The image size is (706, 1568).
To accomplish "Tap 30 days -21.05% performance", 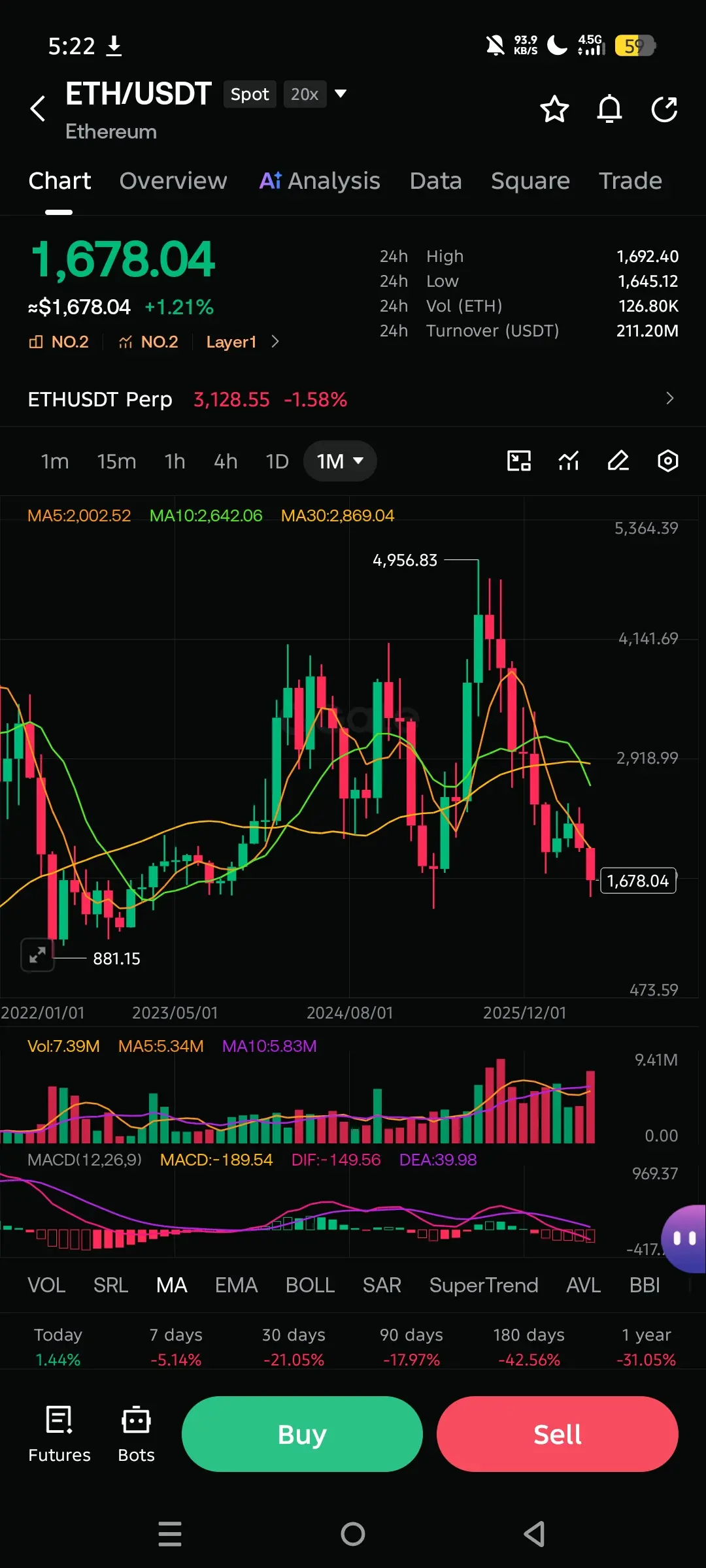I will (x=294, y=1347).
